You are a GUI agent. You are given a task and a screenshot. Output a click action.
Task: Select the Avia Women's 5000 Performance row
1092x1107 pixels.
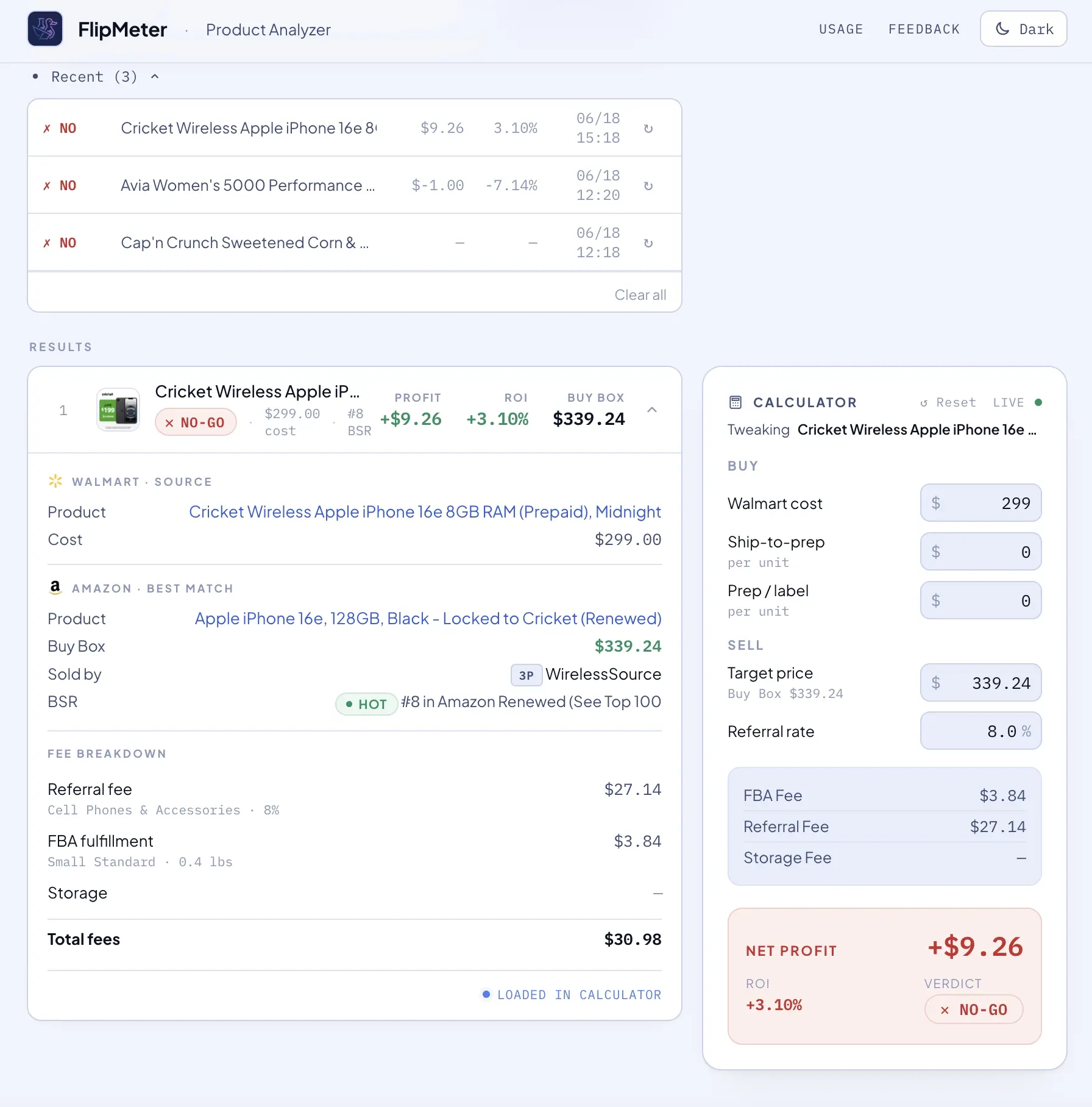pyautogui.click(x=355, y=185)
